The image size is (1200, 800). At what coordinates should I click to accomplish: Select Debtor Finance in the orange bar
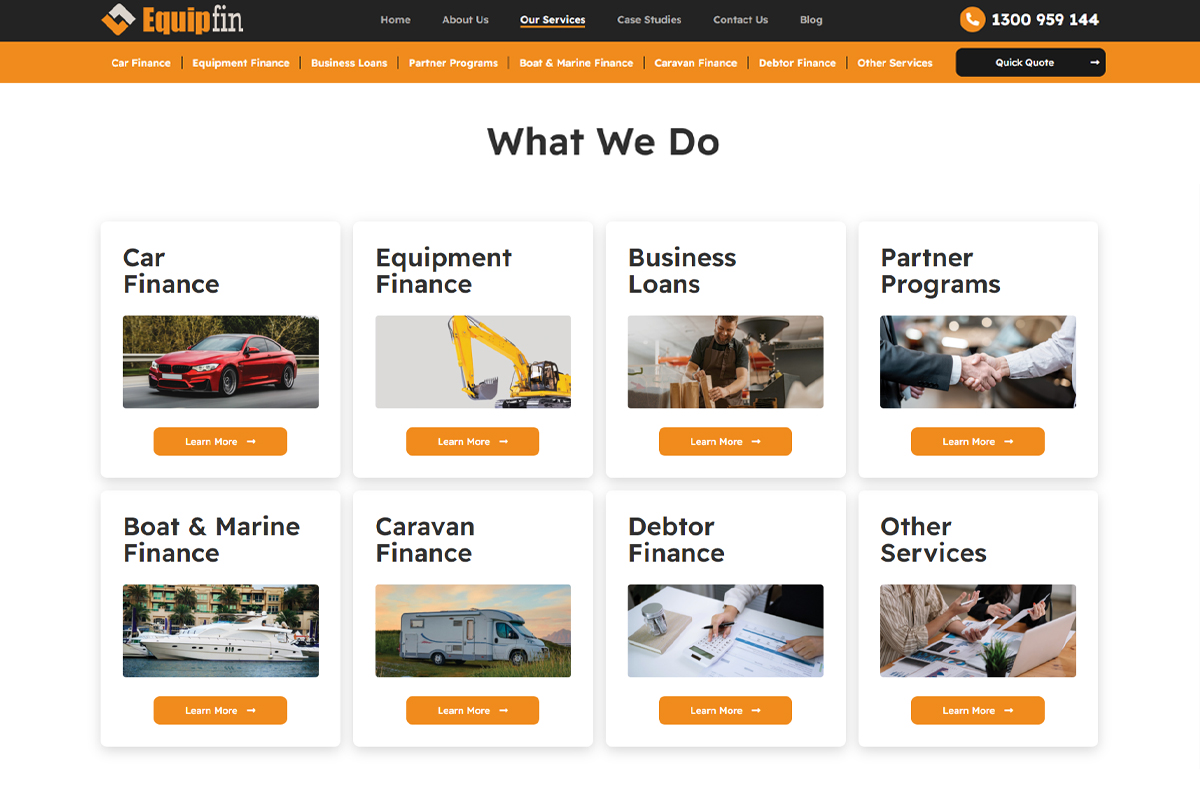797,63
